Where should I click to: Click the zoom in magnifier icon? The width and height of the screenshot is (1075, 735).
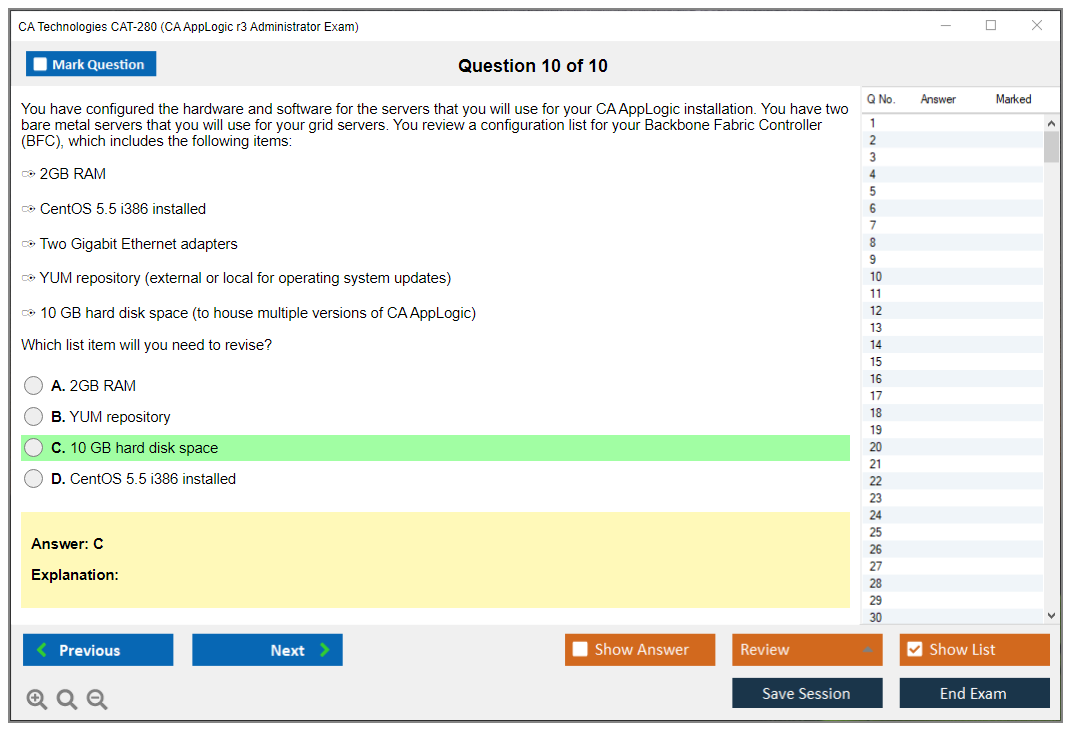click(x=37, y=699)
